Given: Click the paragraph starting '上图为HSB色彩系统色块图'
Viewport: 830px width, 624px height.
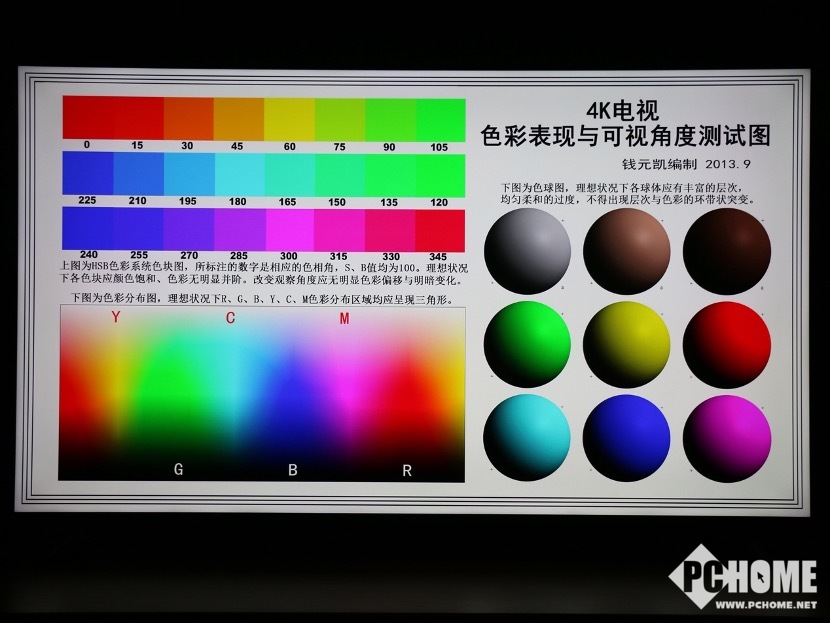Looking at the screenshot, I should coord(264,274).
